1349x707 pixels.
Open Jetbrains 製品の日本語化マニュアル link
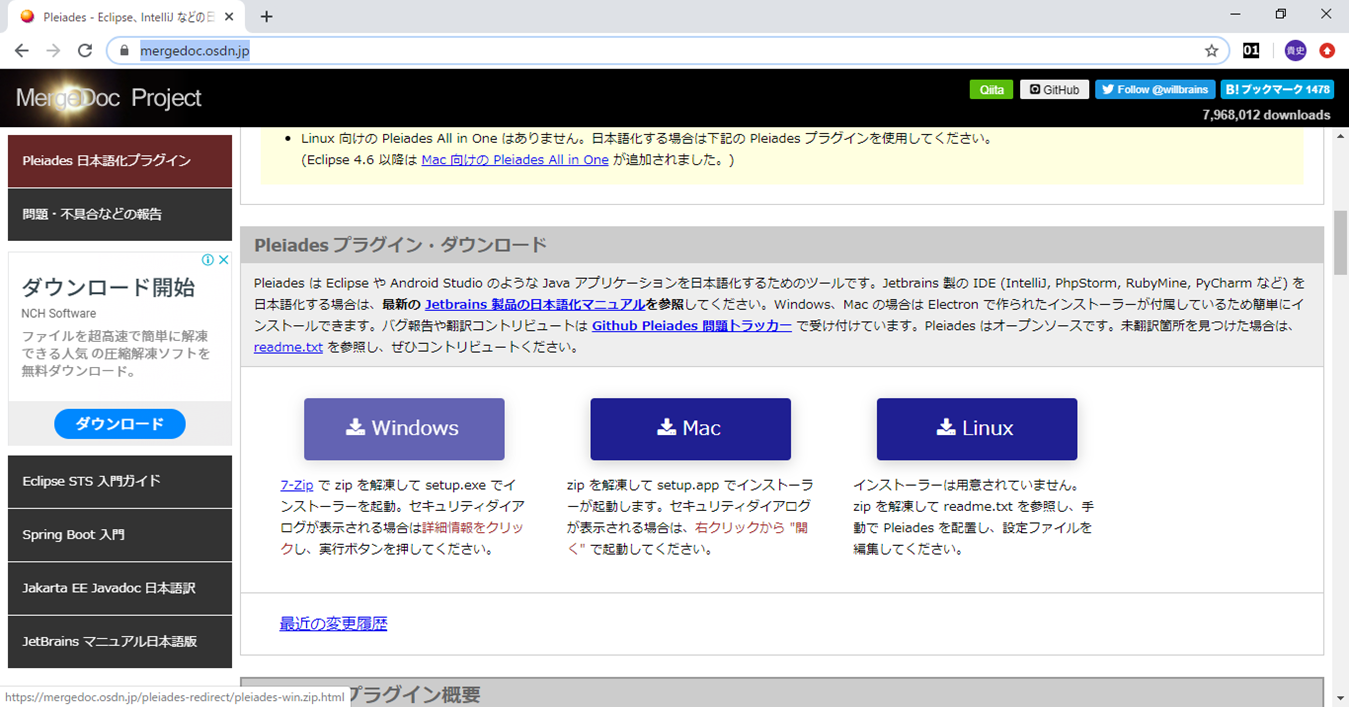(x=535, y=304)
